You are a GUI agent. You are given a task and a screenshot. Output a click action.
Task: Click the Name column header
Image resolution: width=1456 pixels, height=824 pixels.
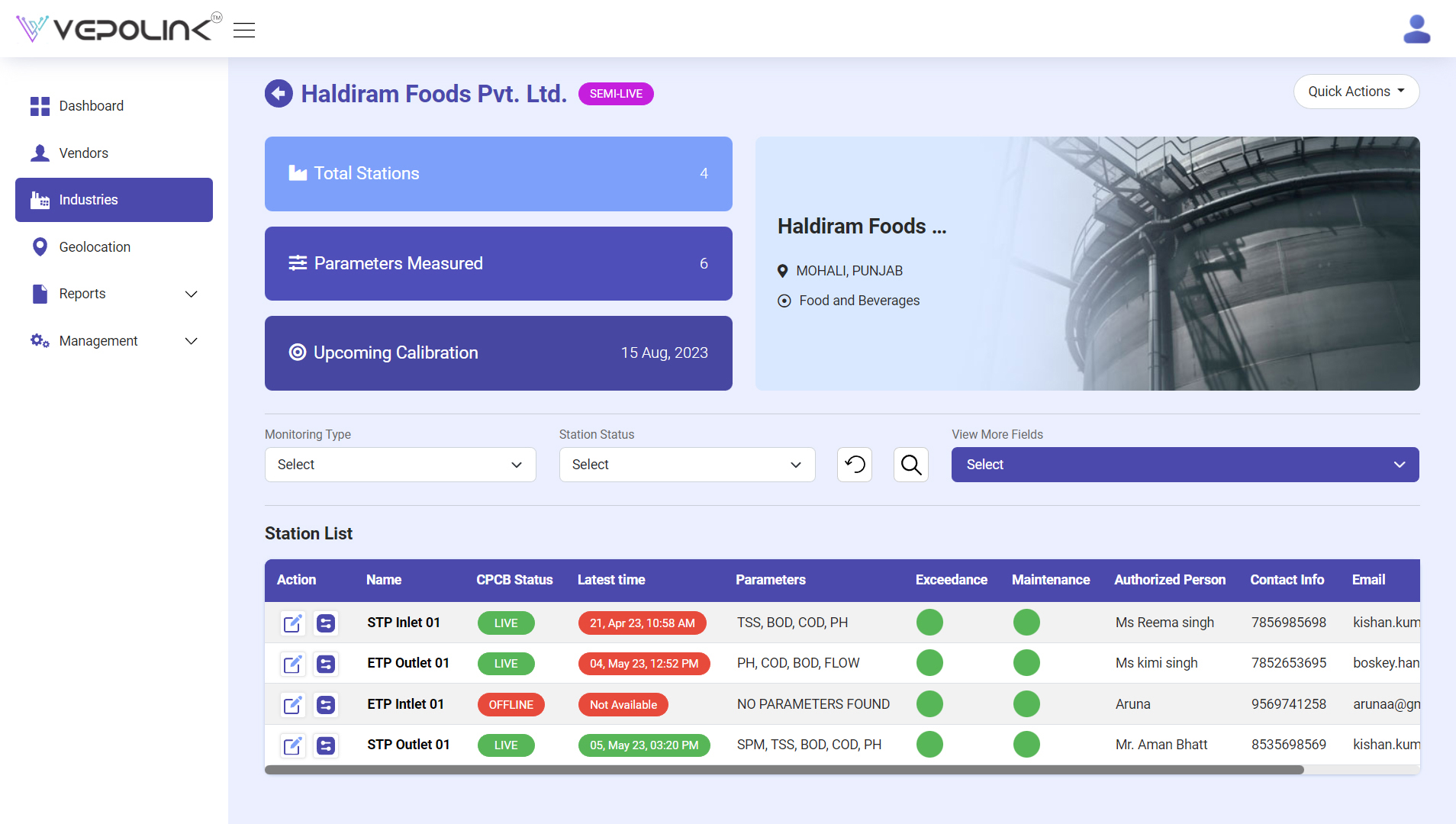(384, 580)
